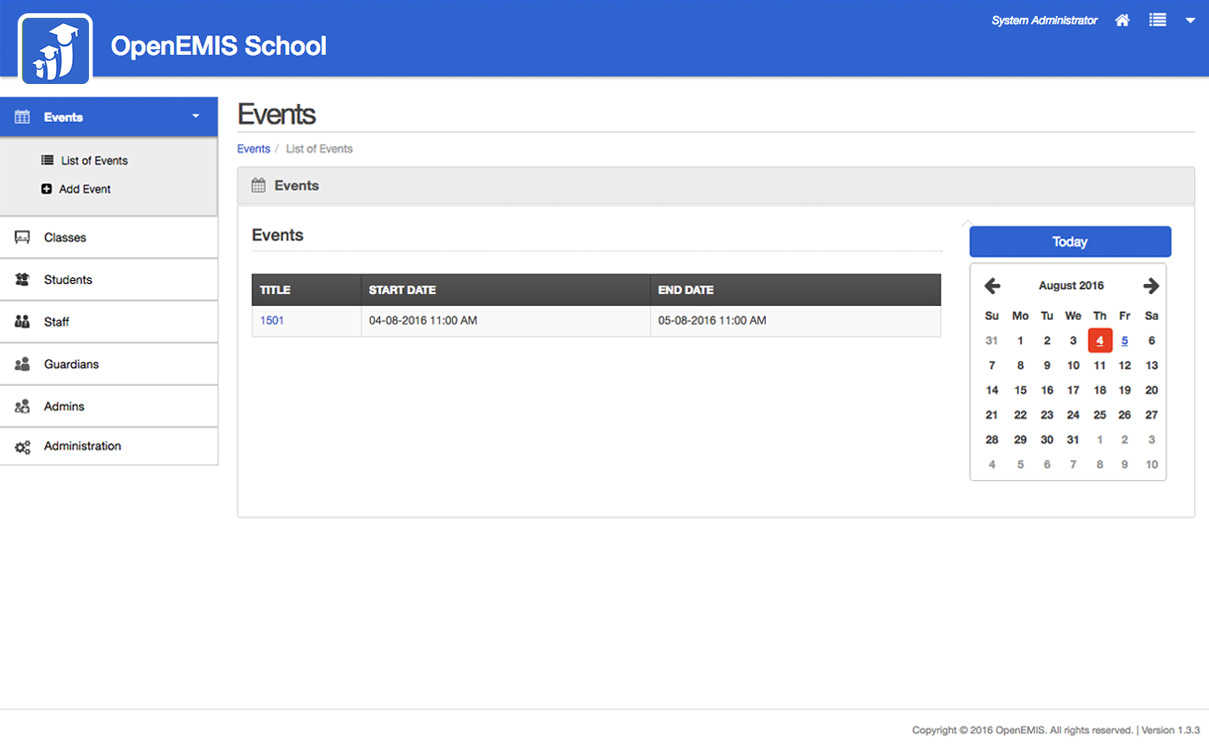The width and height of the screenshot is (1209, 748).
Task: Open the list icon in the top bar
Action: coord(1157,20)
